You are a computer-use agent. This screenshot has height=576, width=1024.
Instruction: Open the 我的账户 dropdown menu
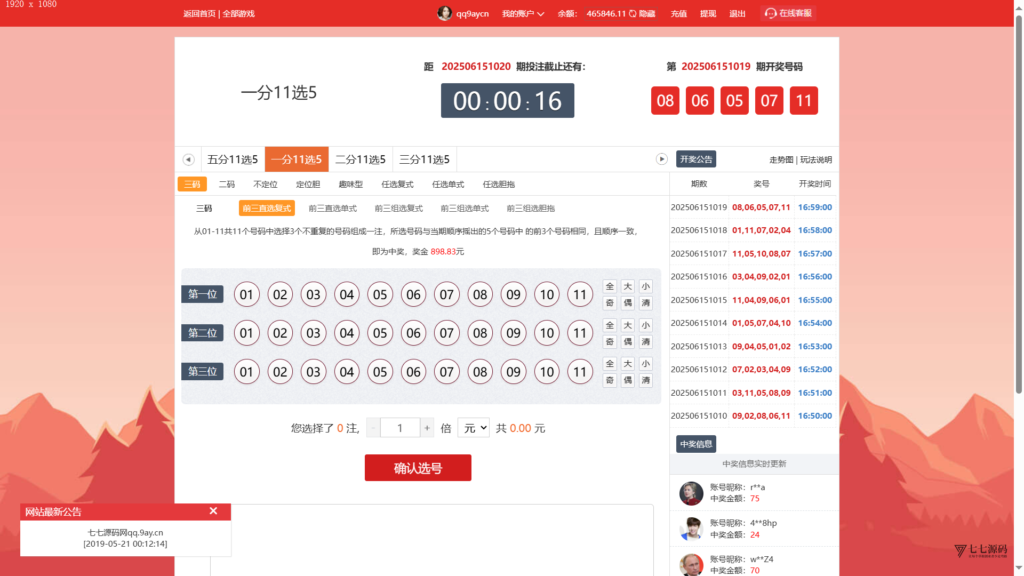coord(522,13)
